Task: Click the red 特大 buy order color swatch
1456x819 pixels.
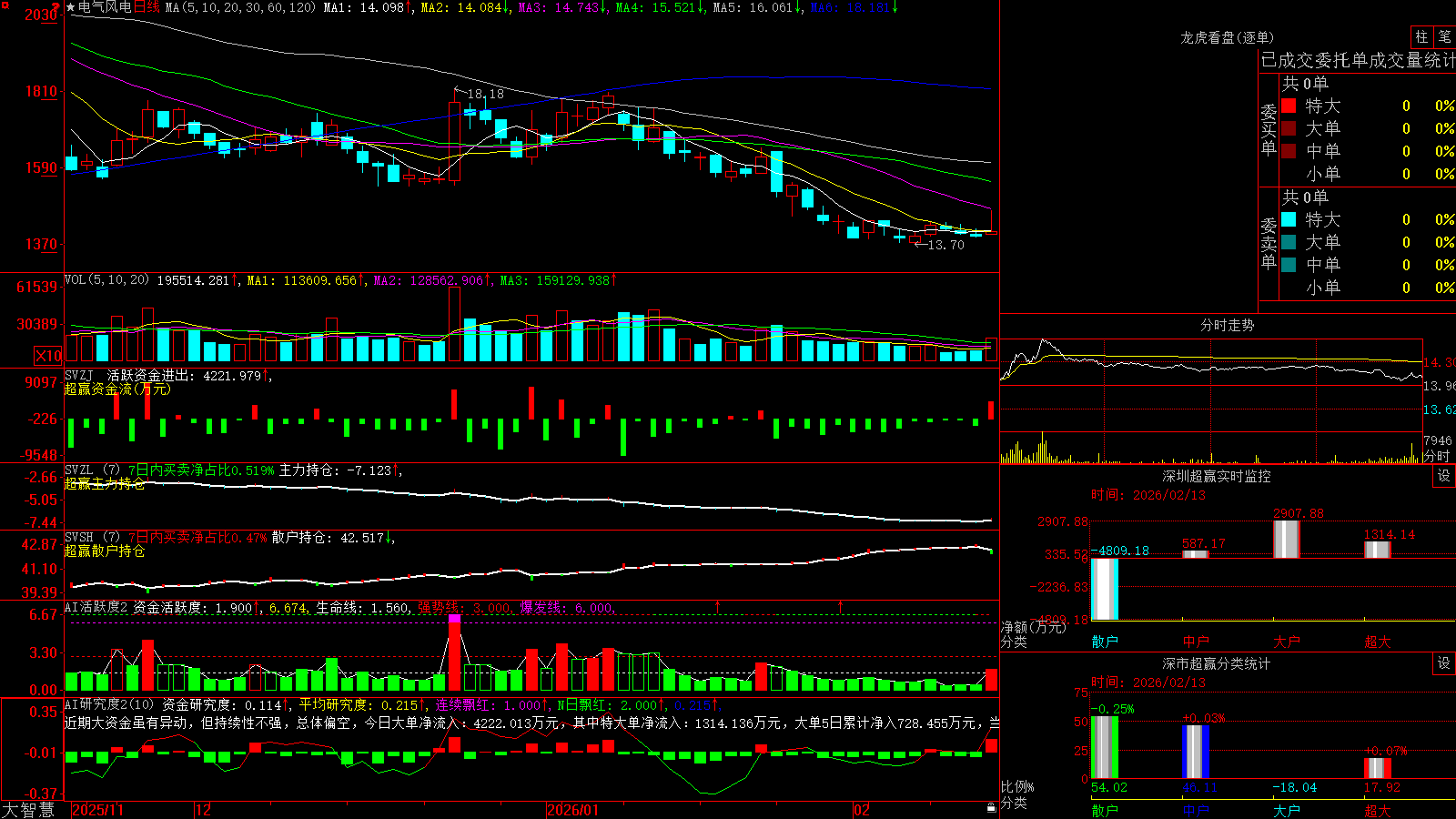Action: 1289,106
